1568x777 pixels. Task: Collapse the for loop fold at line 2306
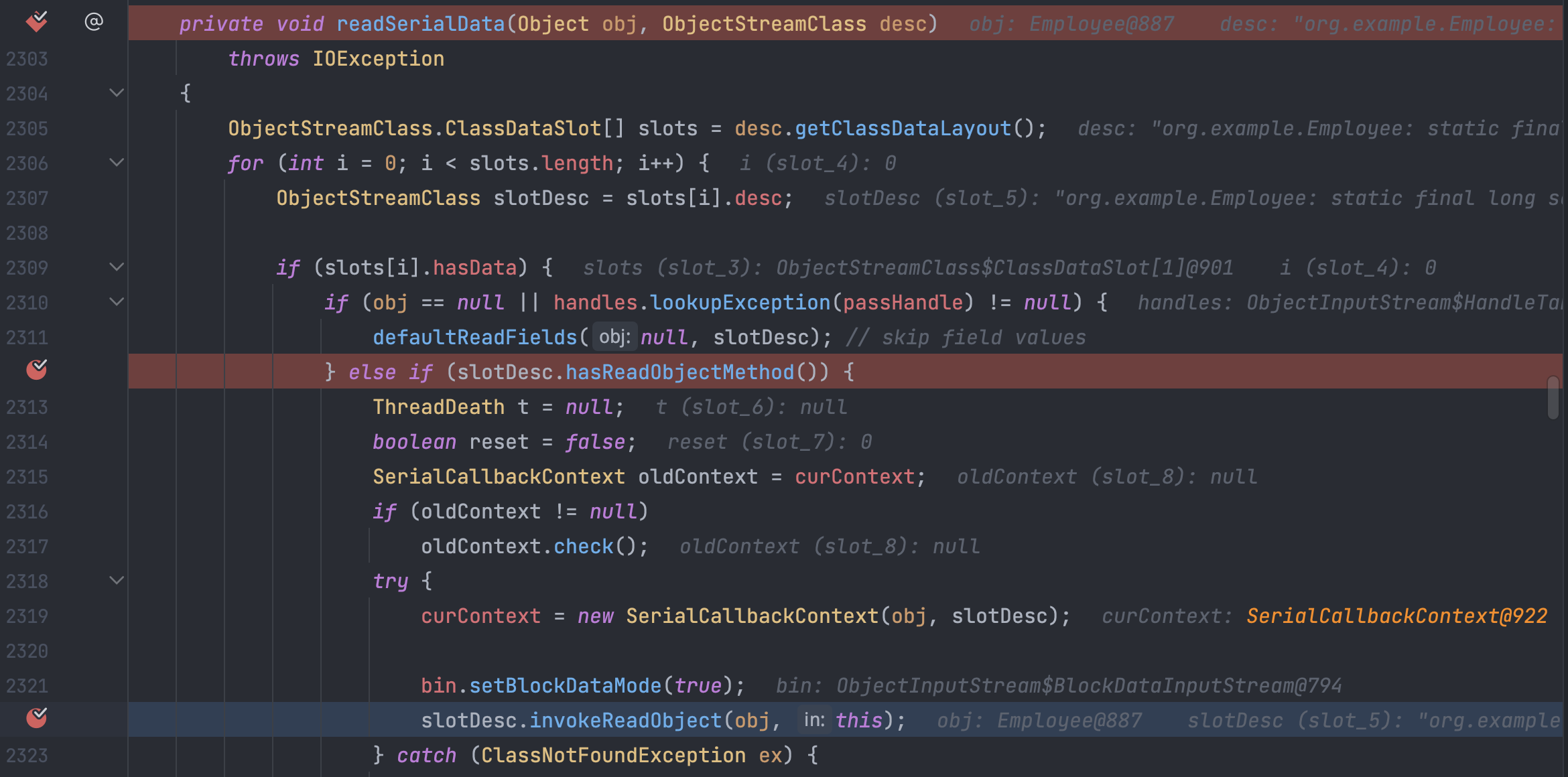(117, 163)
